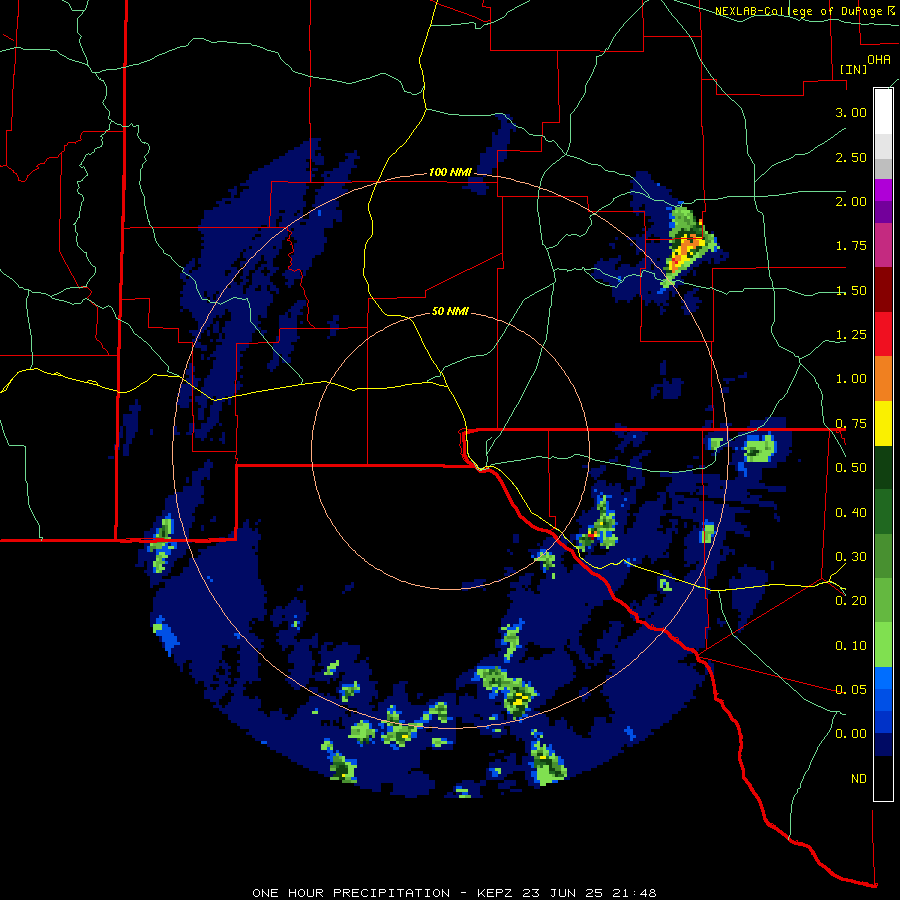Click the 0.05 legend value
900x900 pixels.
(851, 689)
